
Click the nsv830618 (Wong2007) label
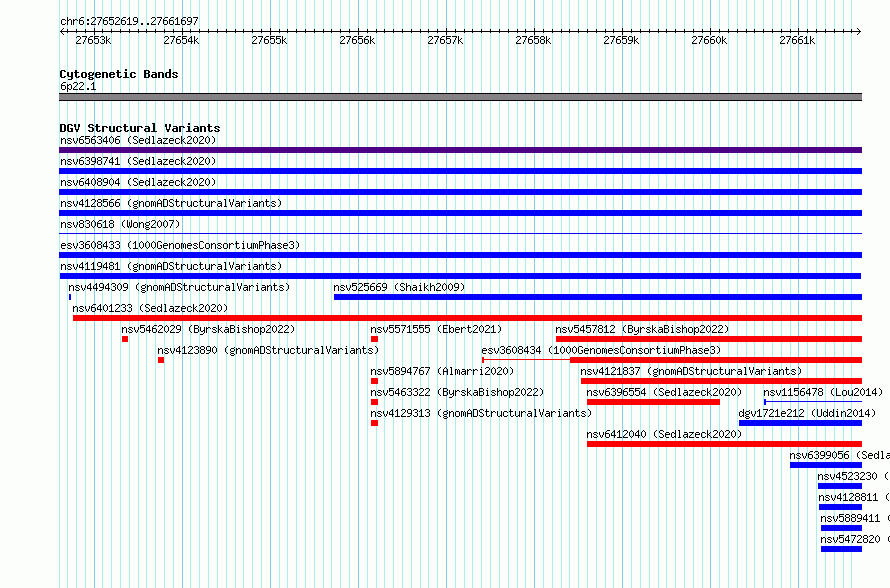[120, 224]
